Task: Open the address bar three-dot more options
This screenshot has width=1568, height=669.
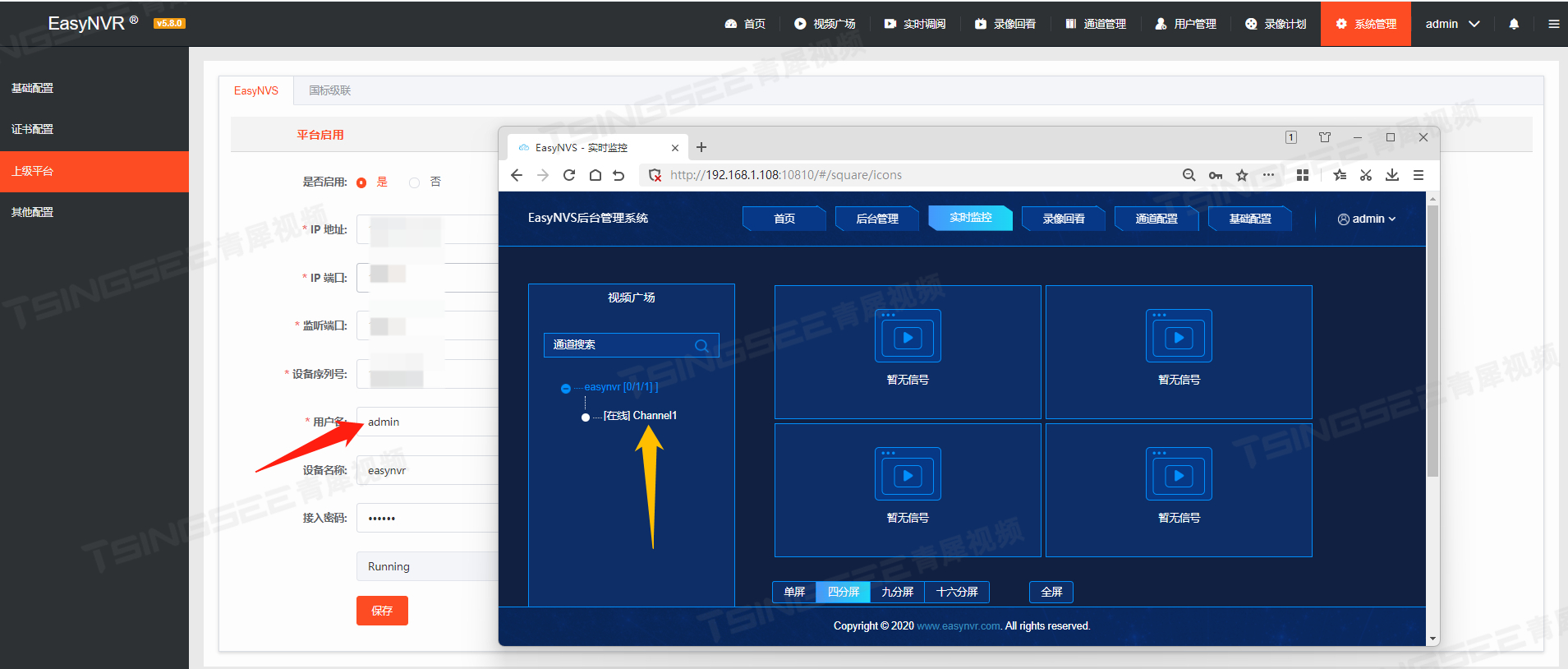Action: (1269, 175)
